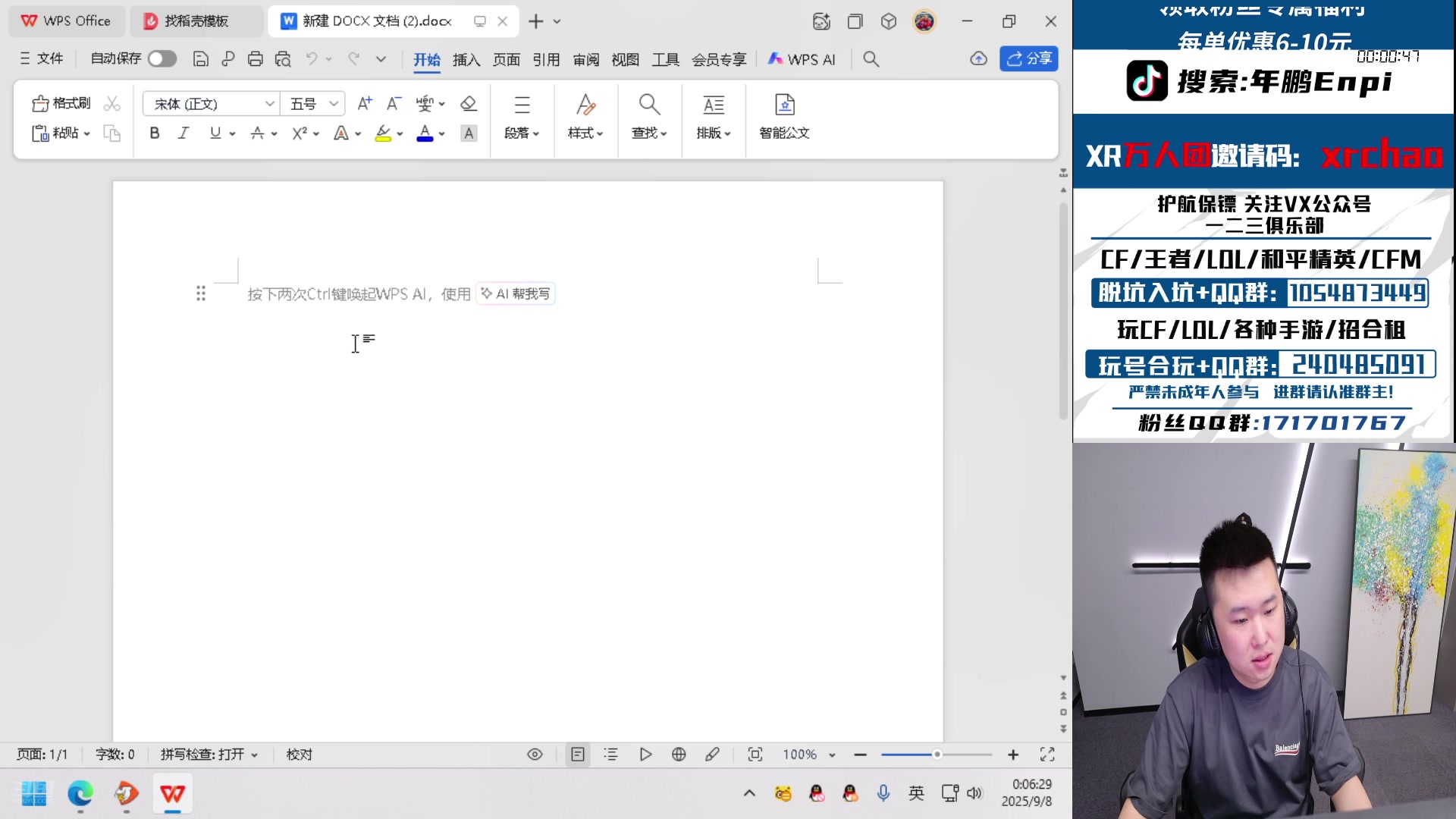Image resolution: width=1456 pixels, height=819 pixels.
Task: Click the user avatar icon
Action: point(924,21)
